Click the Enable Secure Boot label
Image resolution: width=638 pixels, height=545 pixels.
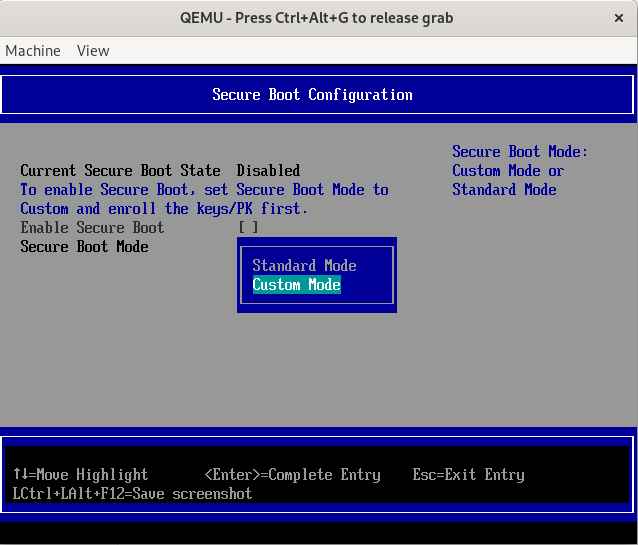pos(92,228)
